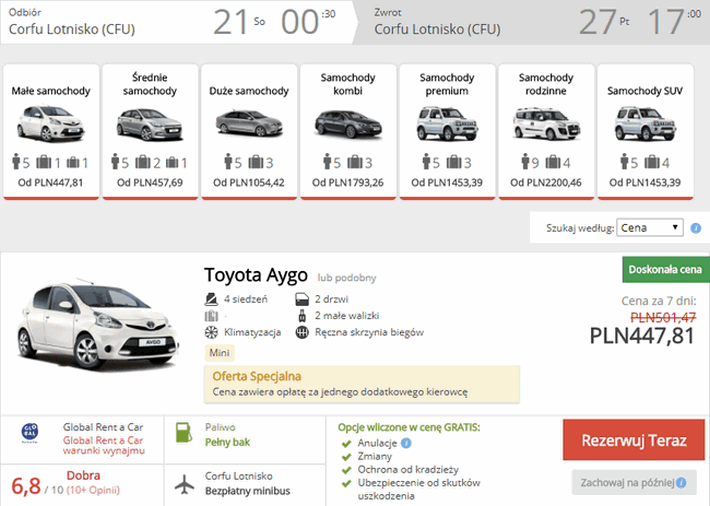
Task: Click the Od PLN2200,46 price label
Action: click(x=546, y=183)
